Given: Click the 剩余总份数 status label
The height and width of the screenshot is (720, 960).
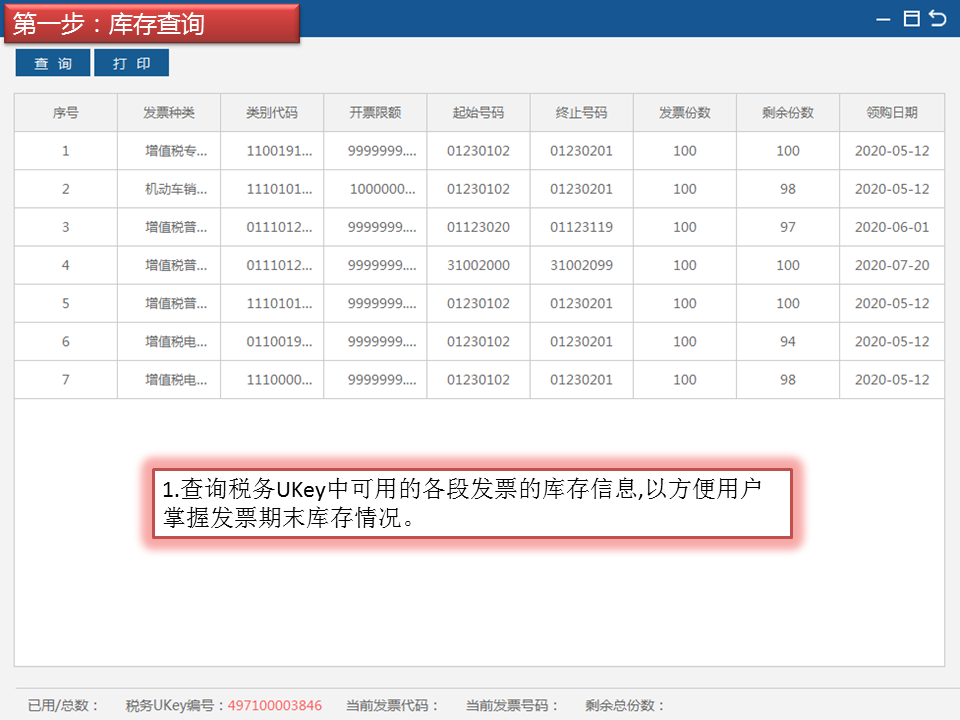Looking at the screenshot, I should coord(624,705).
